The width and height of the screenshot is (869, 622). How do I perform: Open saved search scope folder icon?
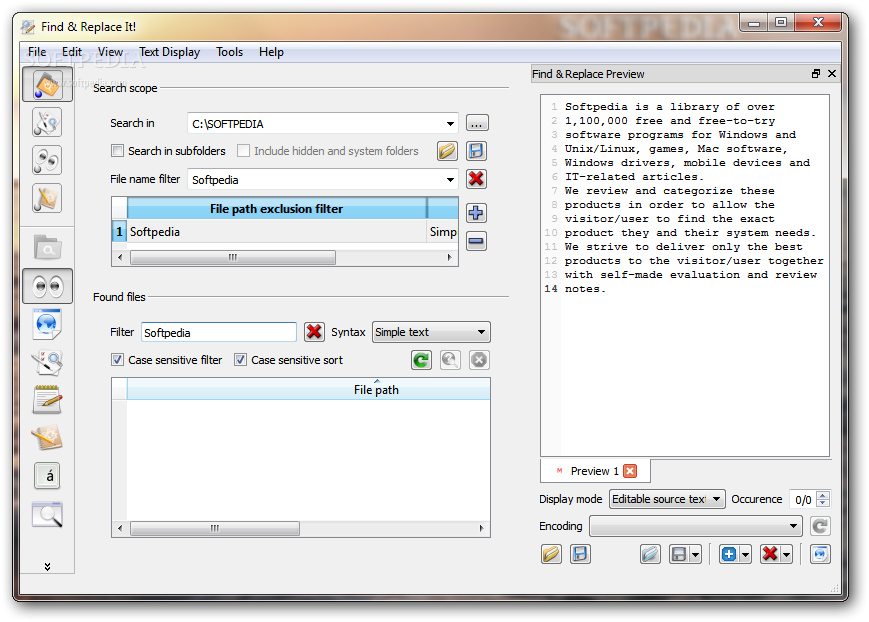click(447, 151)
